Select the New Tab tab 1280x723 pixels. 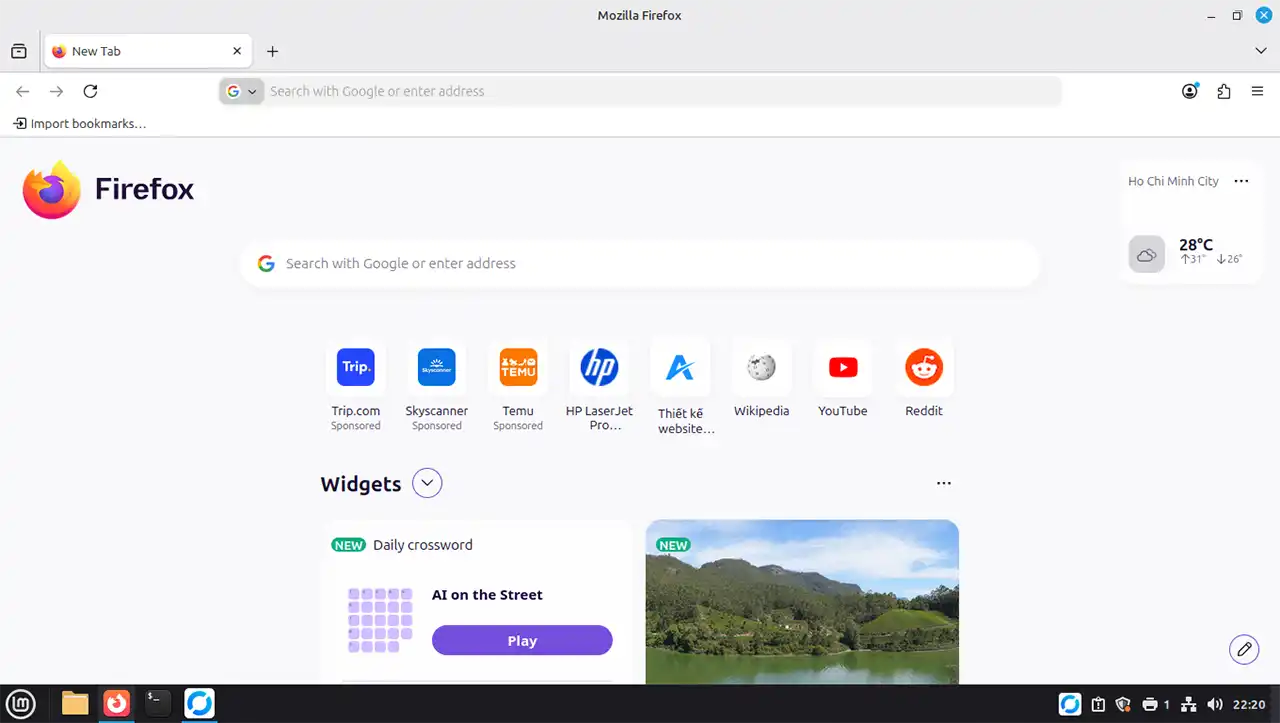tap(147, 51)
